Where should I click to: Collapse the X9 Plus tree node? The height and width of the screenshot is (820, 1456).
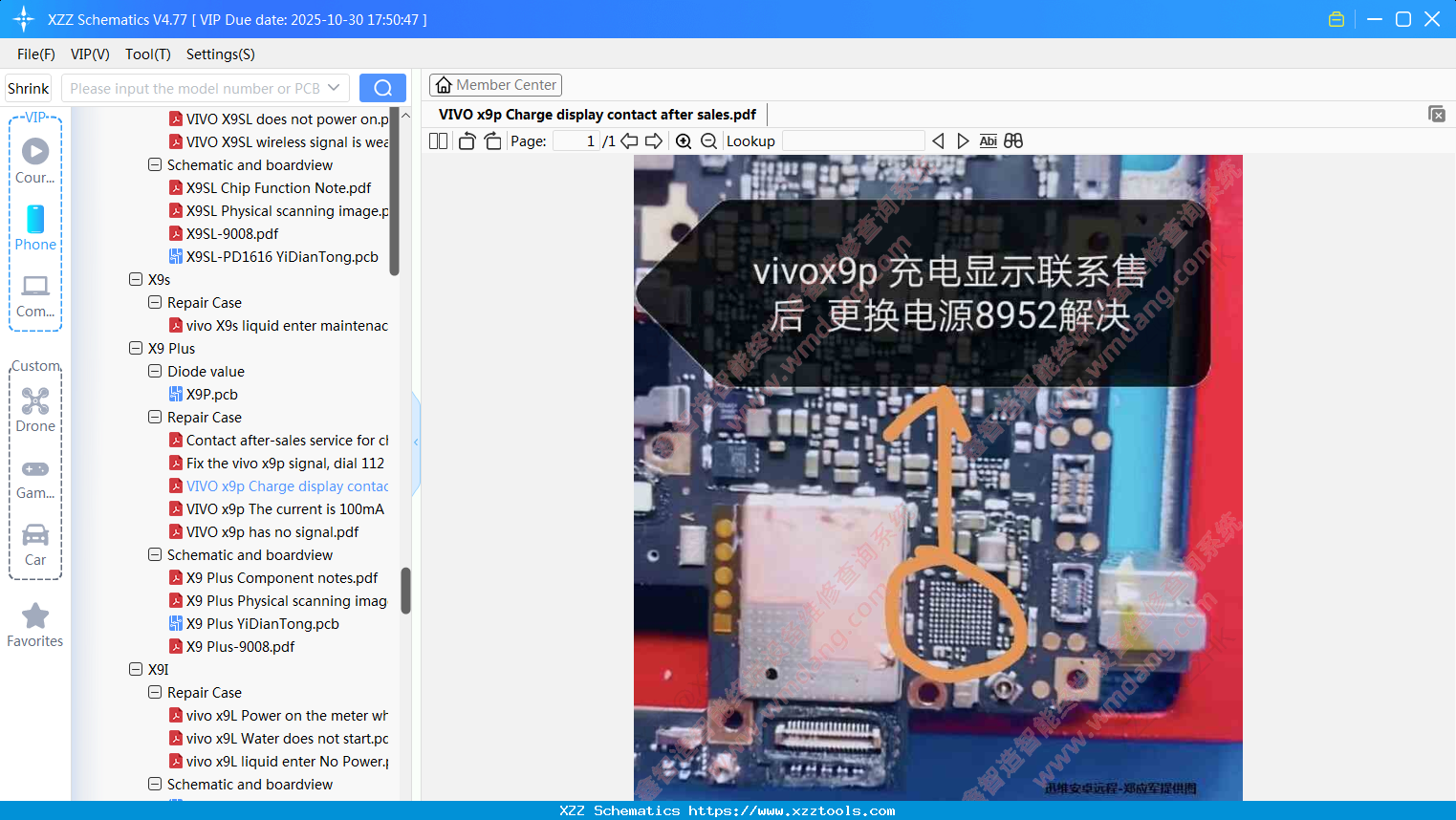[x=137, y=348]
